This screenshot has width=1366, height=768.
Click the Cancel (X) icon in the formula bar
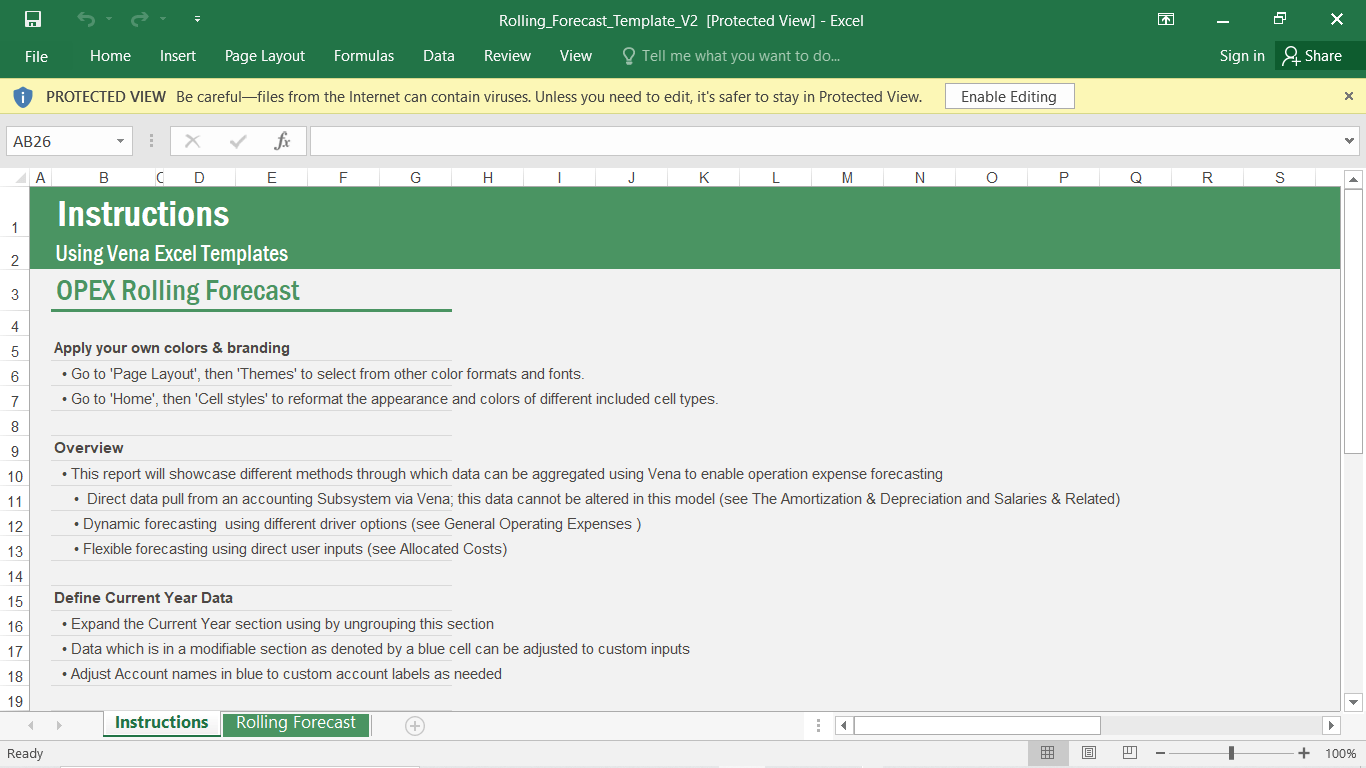pos(193,141)
